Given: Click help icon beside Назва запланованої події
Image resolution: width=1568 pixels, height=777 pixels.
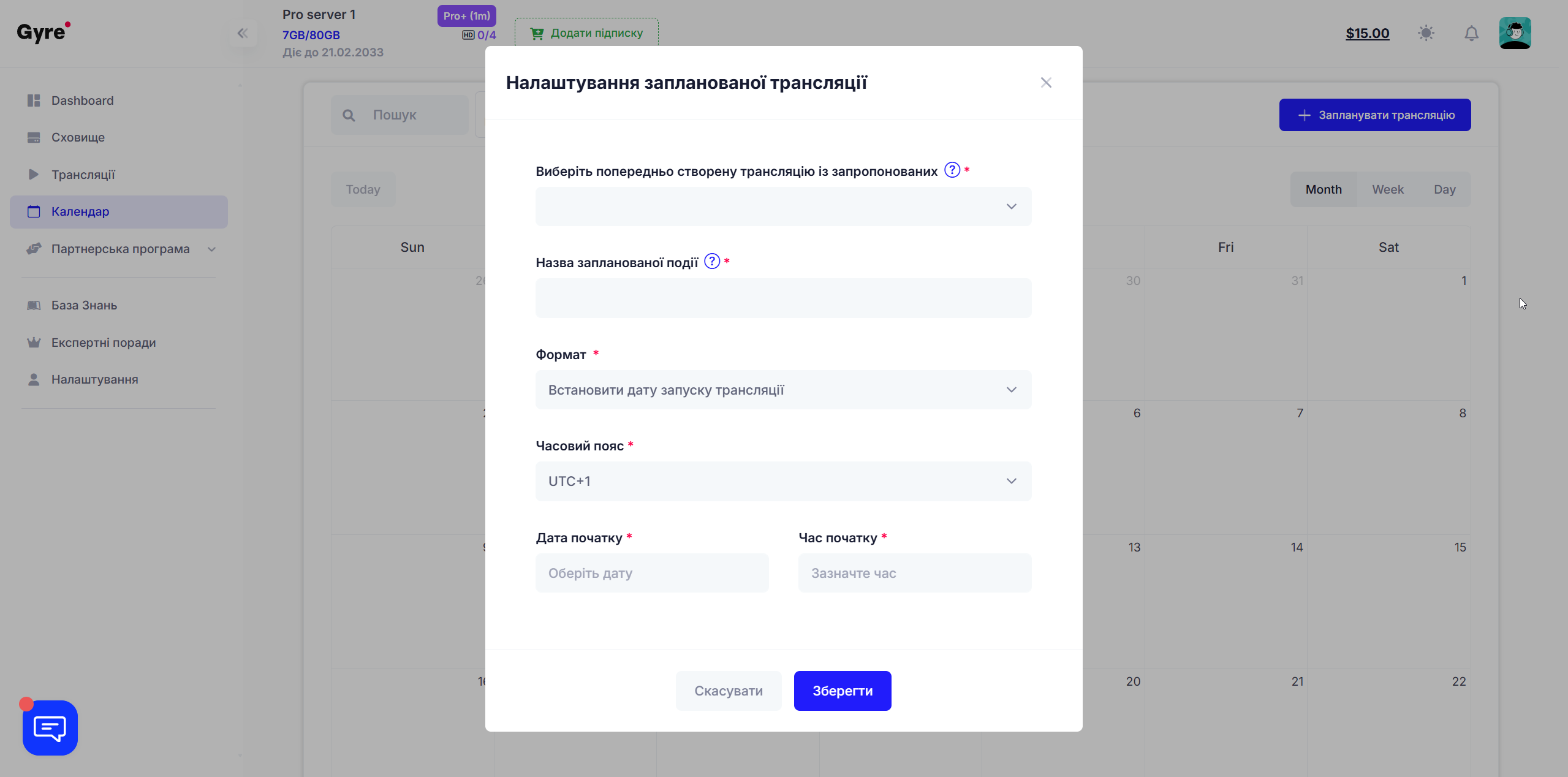Looking at the screenshot, I should tap(712, 261).
